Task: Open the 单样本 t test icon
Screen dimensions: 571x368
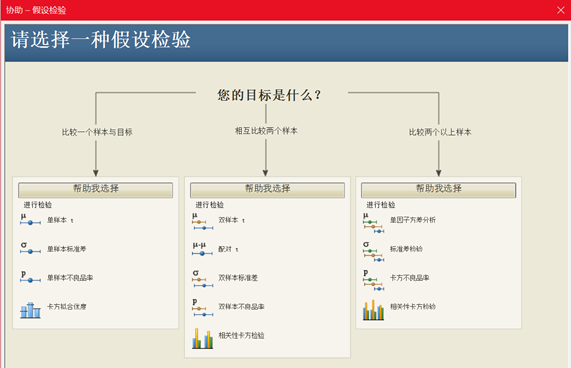Action: (30, 220)
